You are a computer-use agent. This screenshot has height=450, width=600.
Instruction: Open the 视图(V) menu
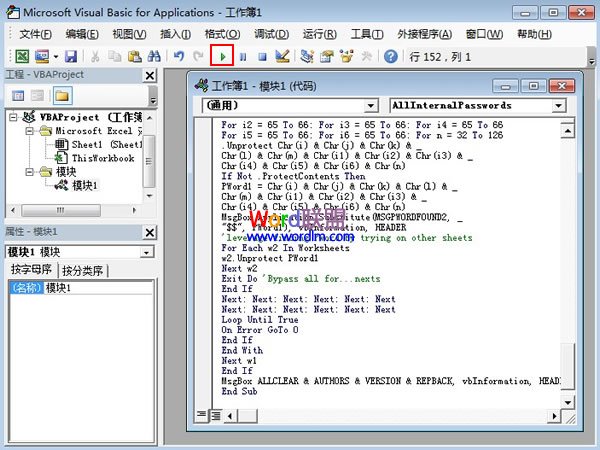pyautogui.click(x=129, y=34)
